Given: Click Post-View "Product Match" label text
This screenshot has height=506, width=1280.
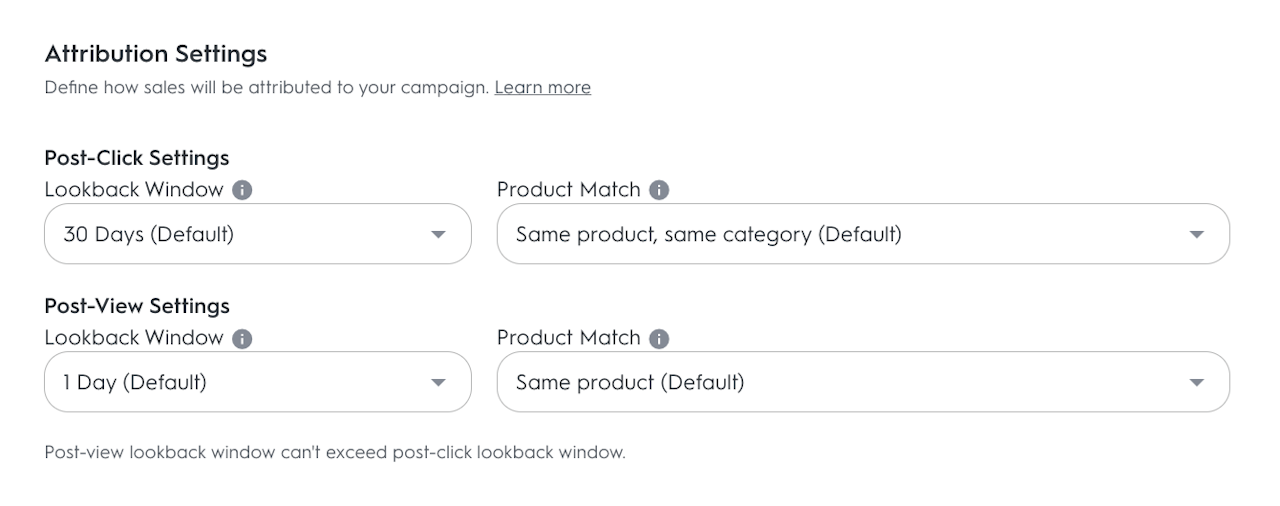Looking at the screenshot, I should (568, 338).
